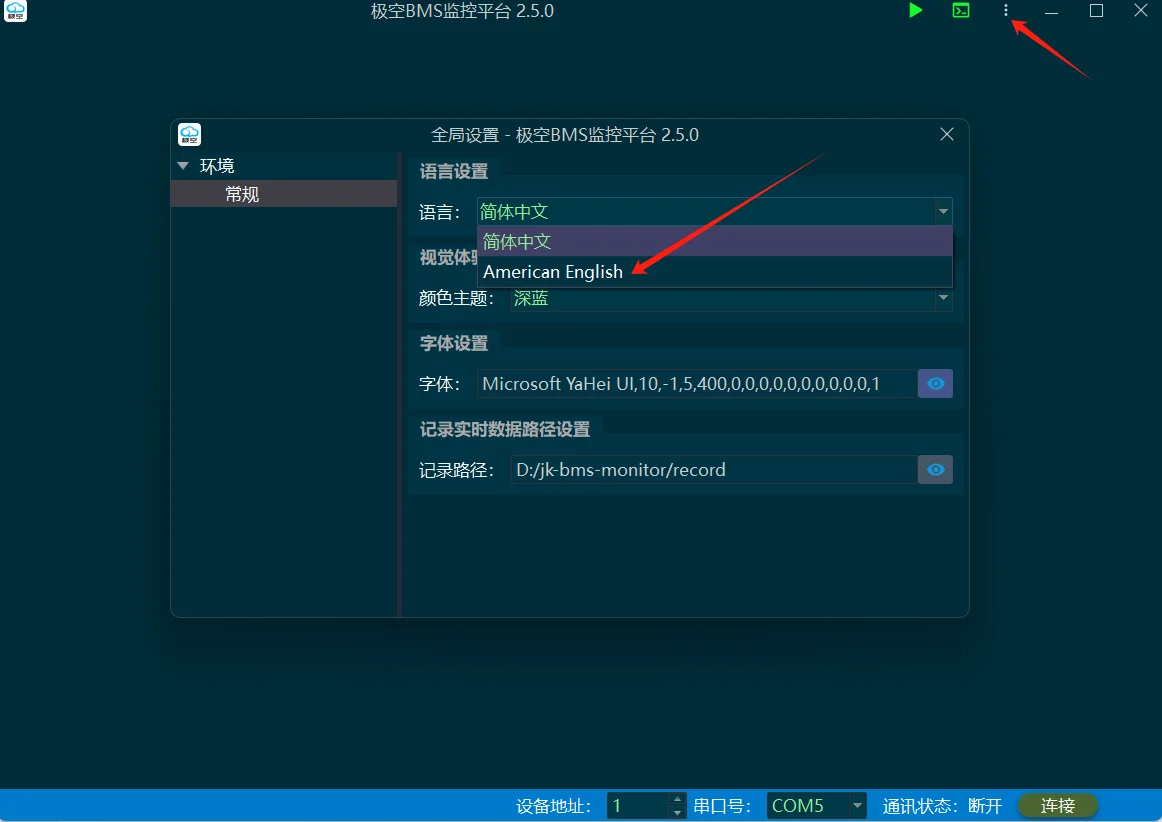Decrease 设备地址 with down arrow

click(677, 812)
